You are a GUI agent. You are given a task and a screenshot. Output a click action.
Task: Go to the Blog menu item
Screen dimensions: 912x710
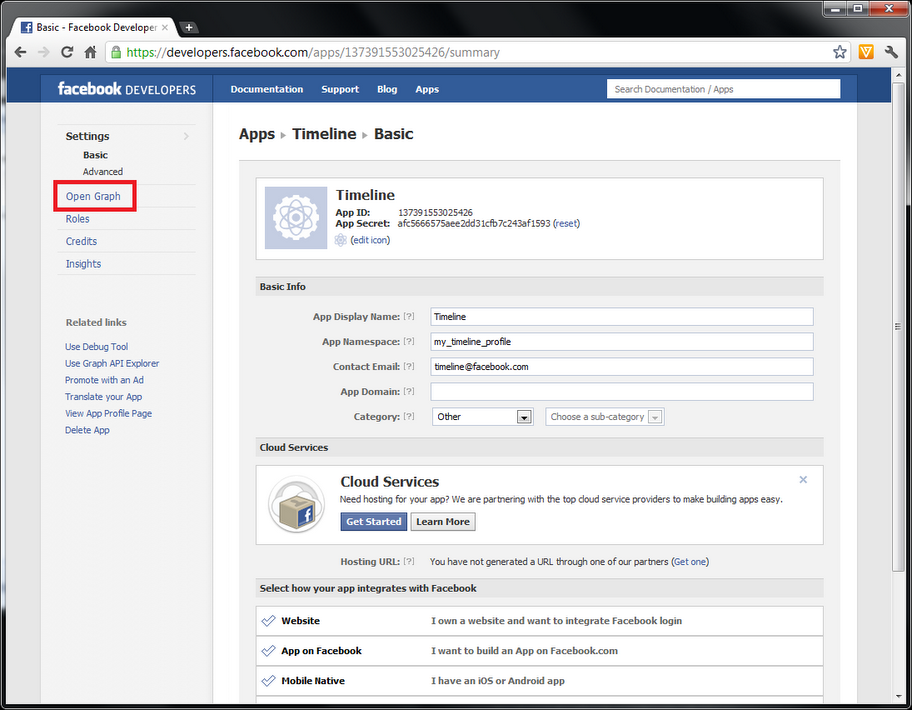(x=387, y=89)
